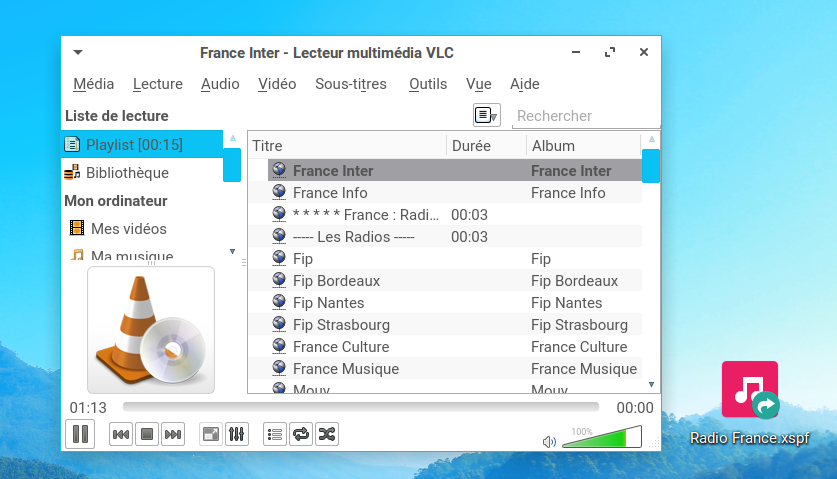Toggle the playlist view button
This screenshot has height=479, width=837.
pyautogui.click(x=274, y=434)
